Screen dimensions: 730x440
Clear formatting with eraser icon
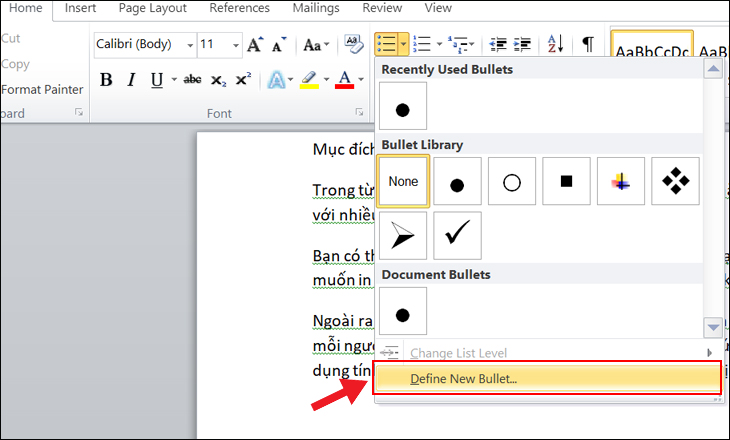coord(353,45)
